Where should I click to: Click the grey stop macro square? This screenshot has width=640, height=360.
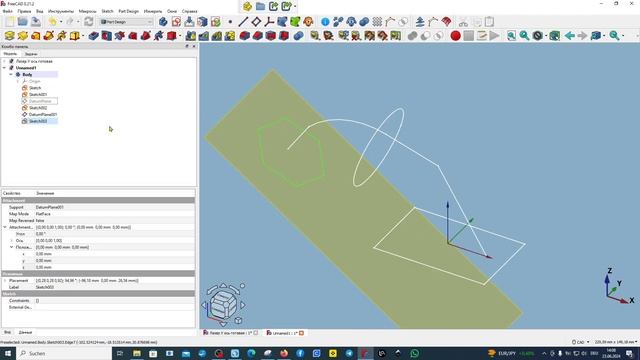469,36
